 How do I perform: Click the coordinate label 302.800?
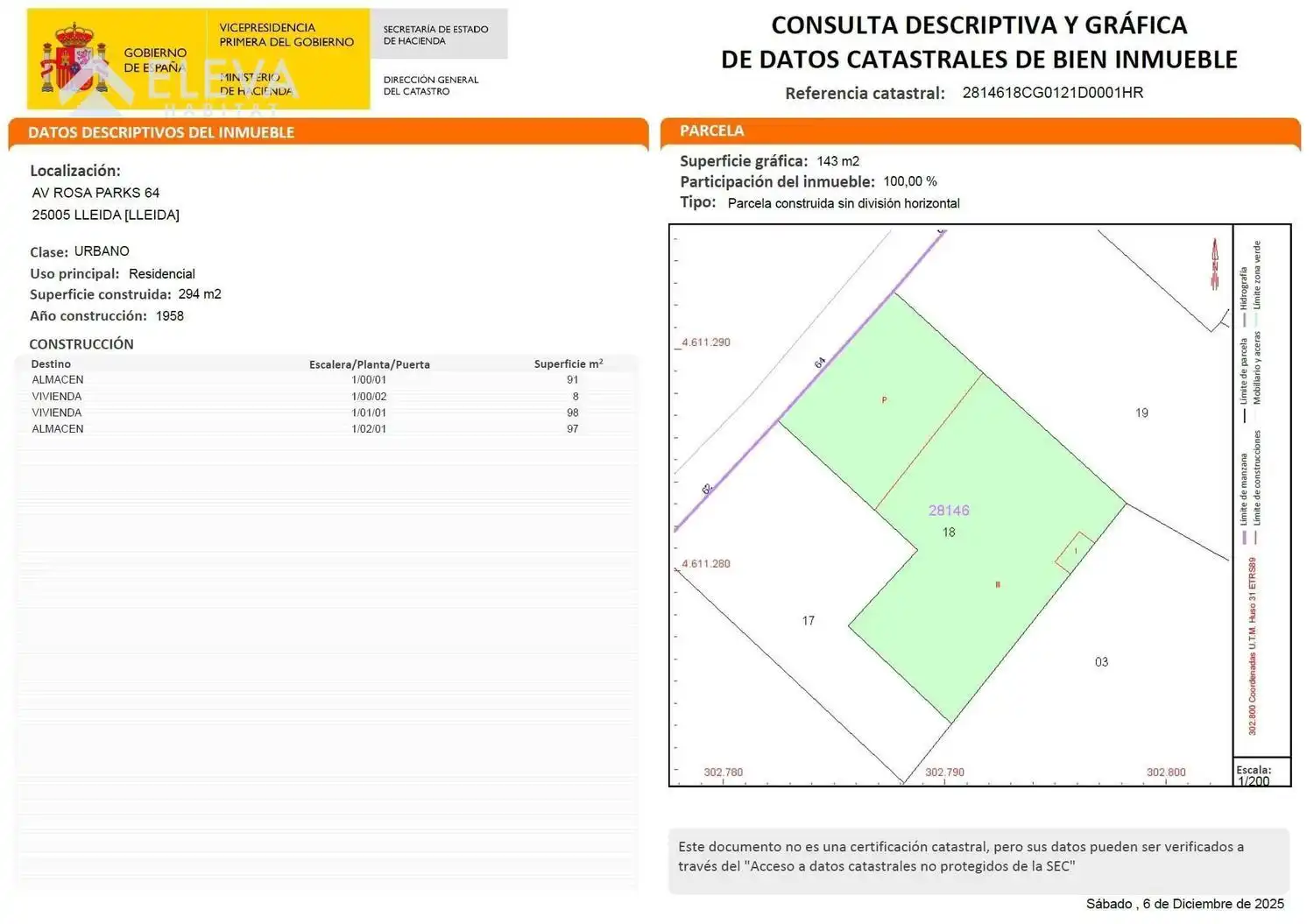tap(1166, 772)
